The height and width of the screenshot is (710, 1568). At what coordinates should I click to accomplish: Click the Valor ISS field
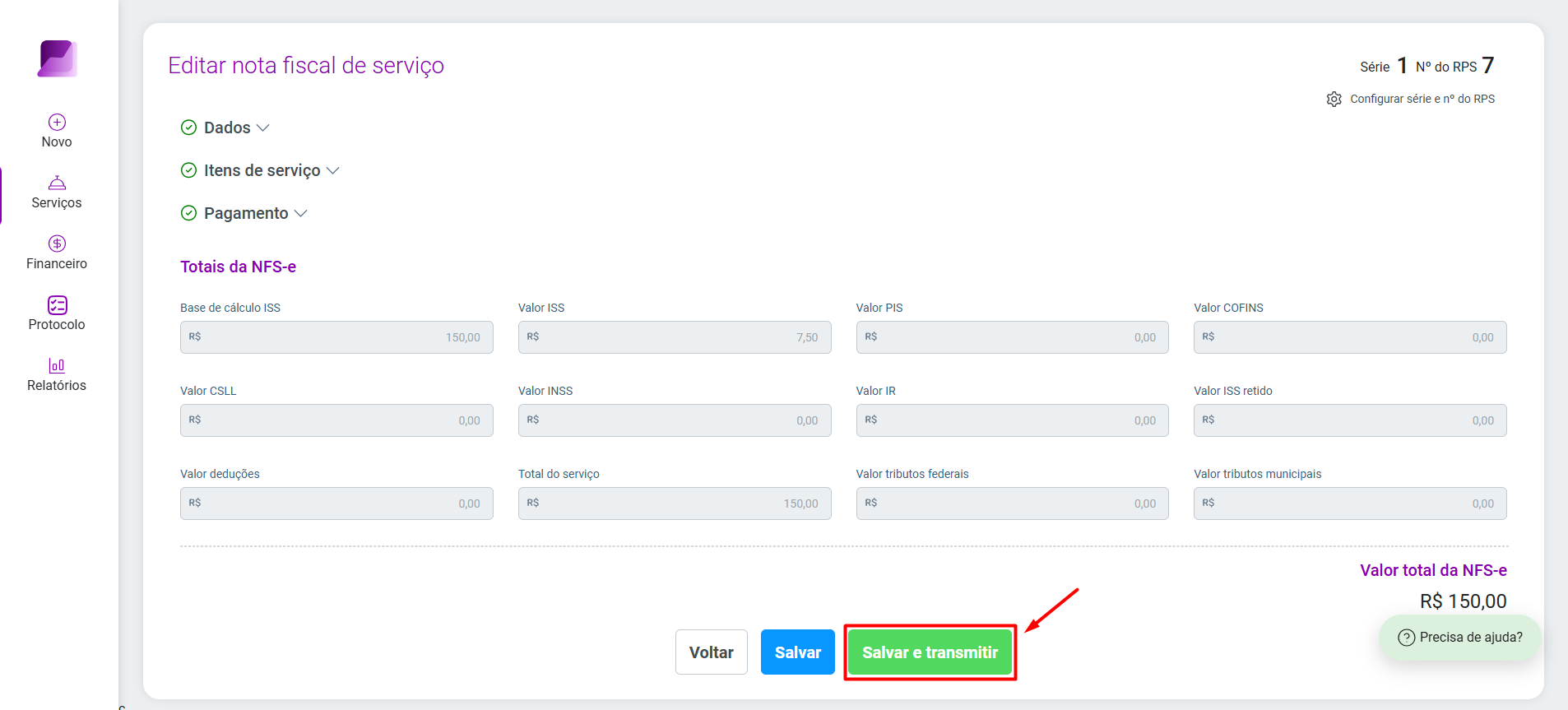(x=675, y=337)
